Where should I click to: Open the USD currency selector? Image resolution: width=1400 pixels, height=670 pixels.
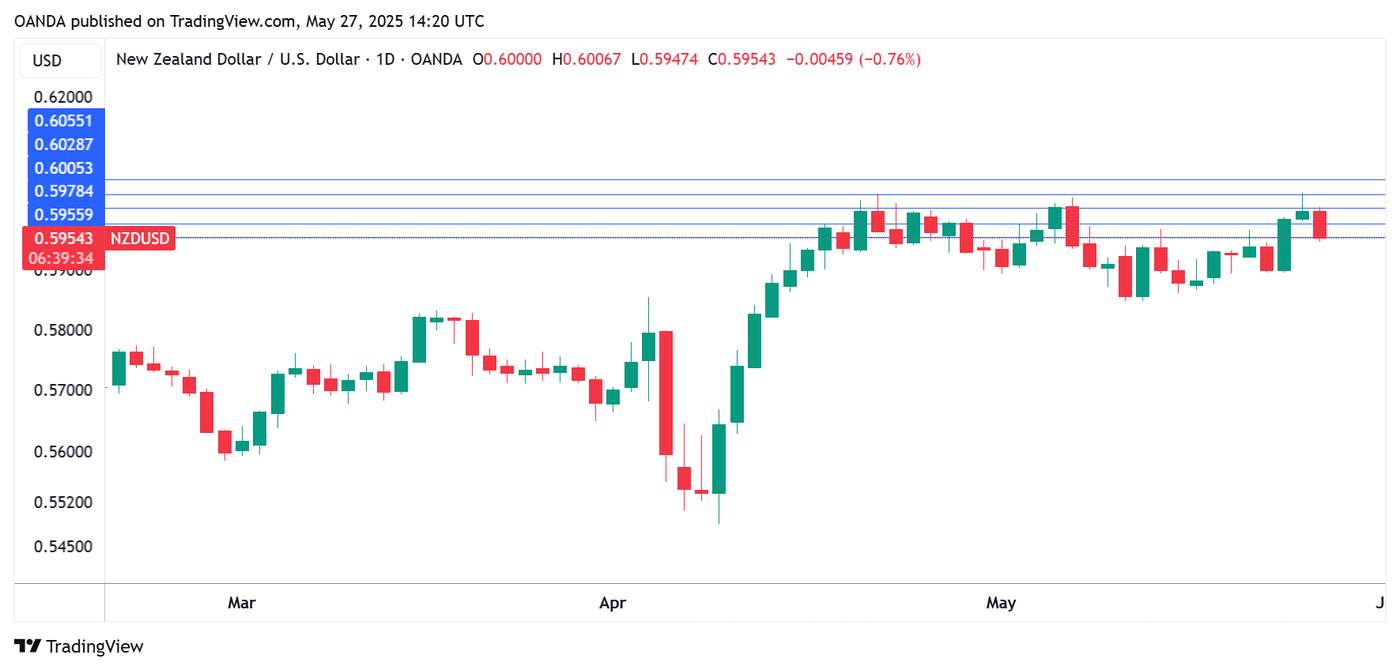click(60, 60)
